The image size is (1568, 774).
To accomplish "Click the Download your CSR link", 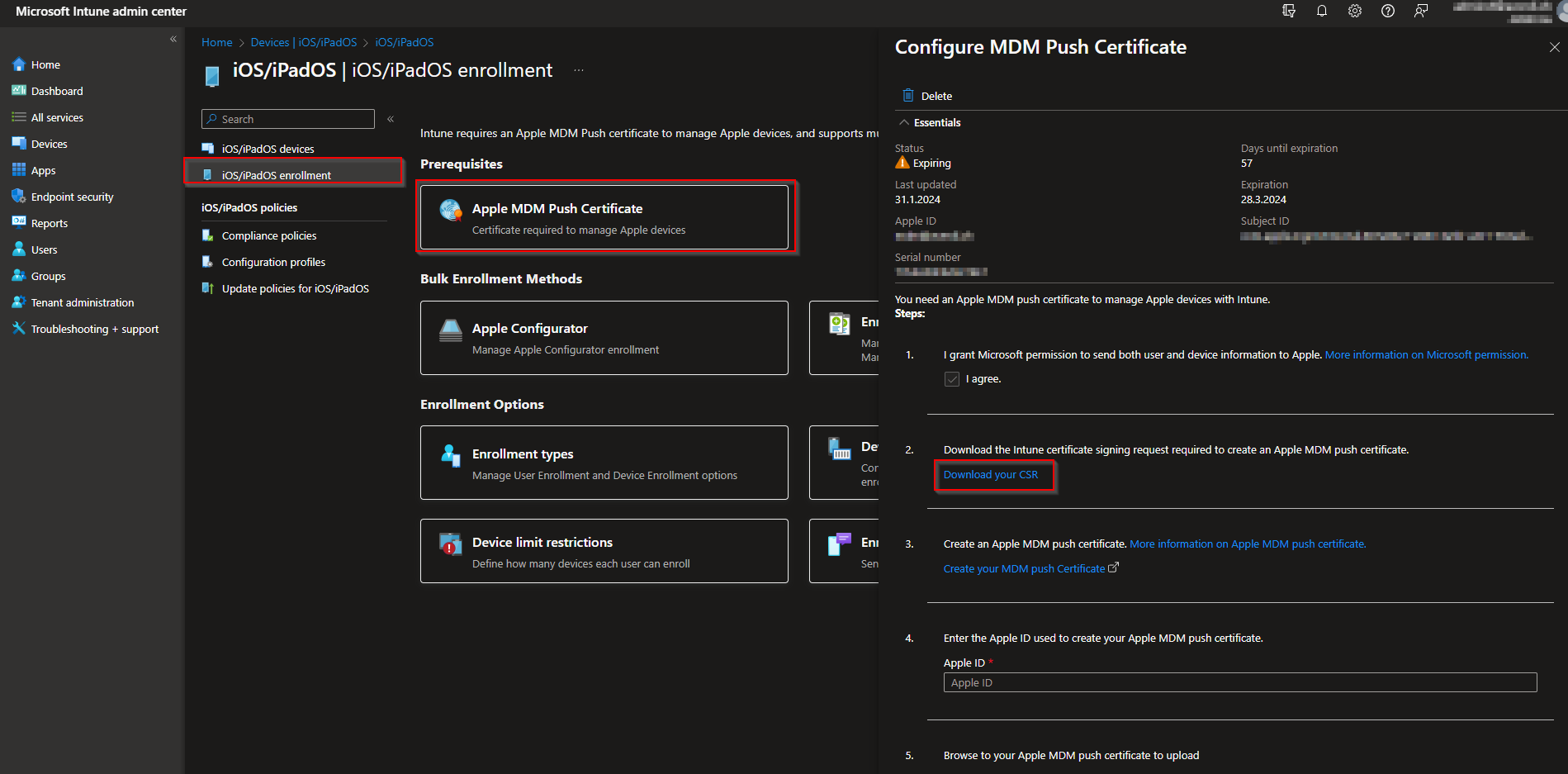I will (x=991, y=474).
